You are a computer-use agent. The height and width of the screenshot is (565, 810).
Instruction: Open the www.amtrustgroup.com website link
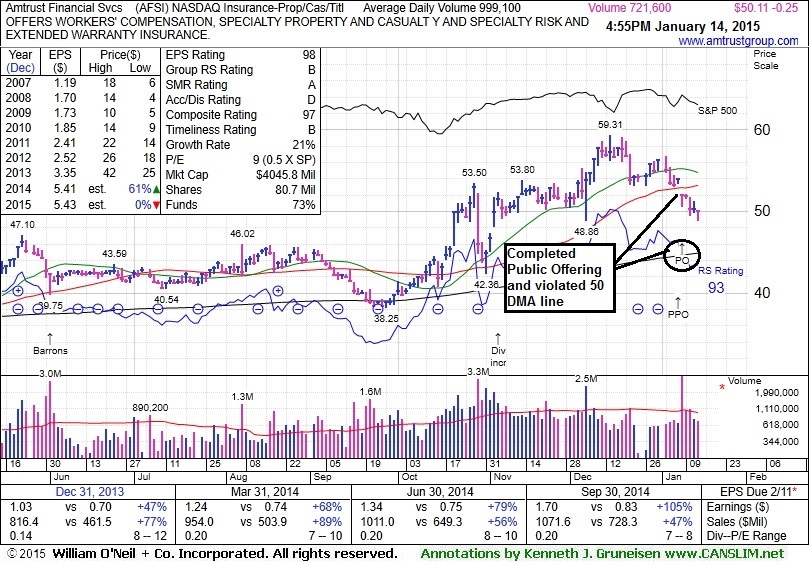(x=738, y=41)
